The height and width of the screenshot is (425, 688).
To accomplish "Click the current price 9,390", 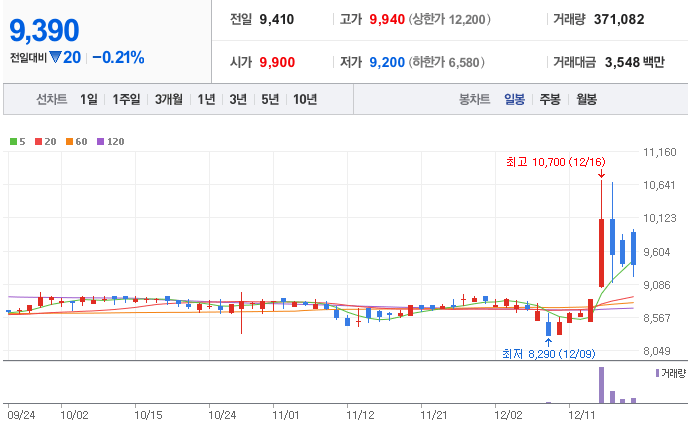I will [44, 30].
